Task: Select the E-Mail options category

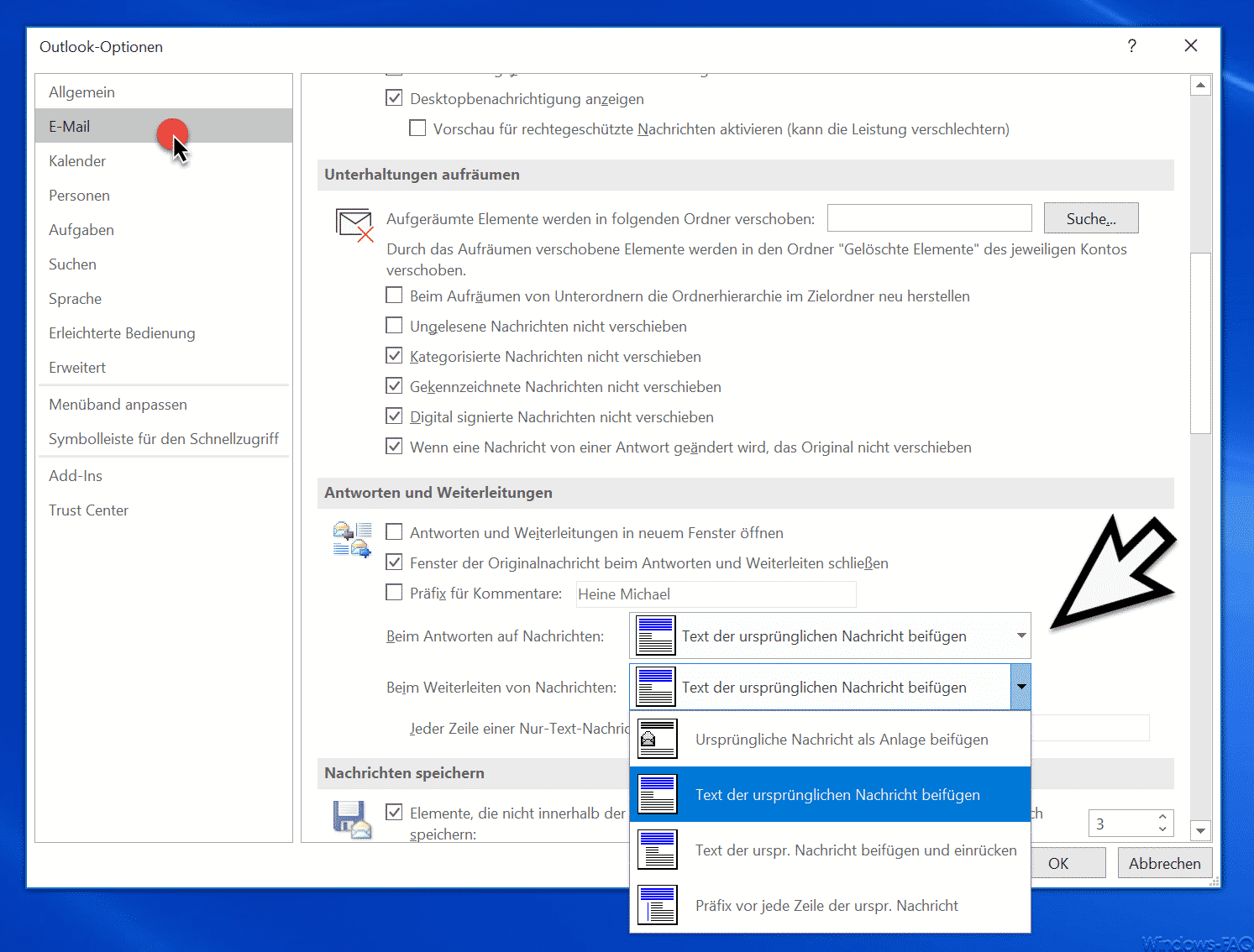Action: [164, 126]
